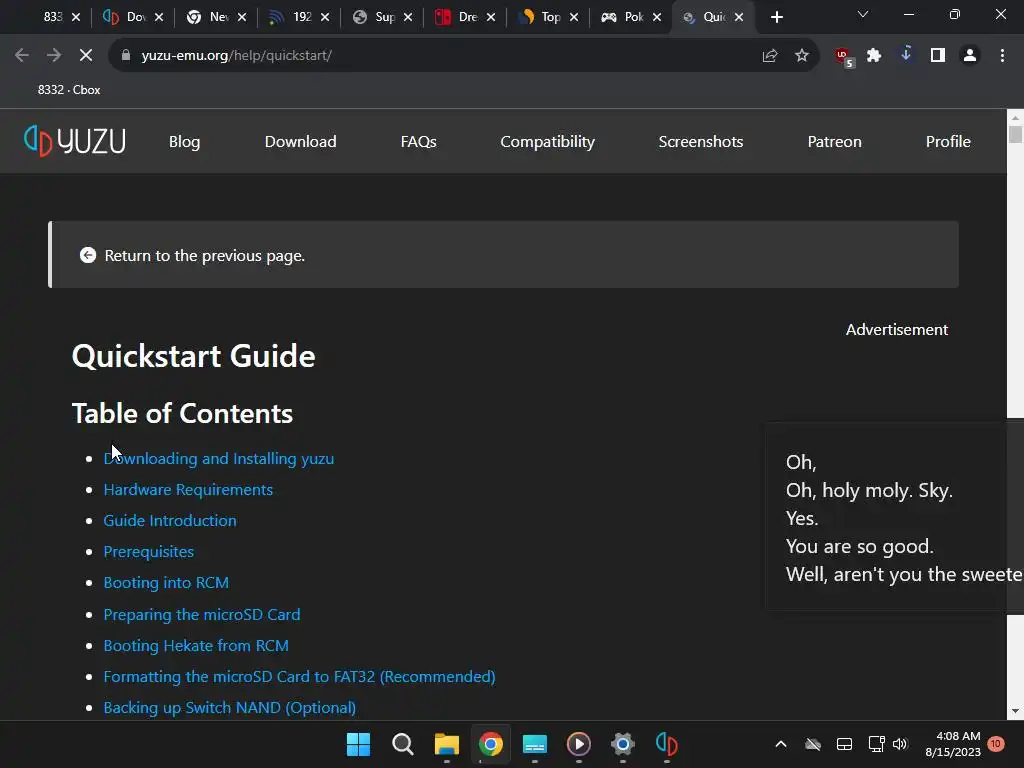Open the yuzu emulator taskbar icon
Screen dimensions: 1024x768
(667, 744)
